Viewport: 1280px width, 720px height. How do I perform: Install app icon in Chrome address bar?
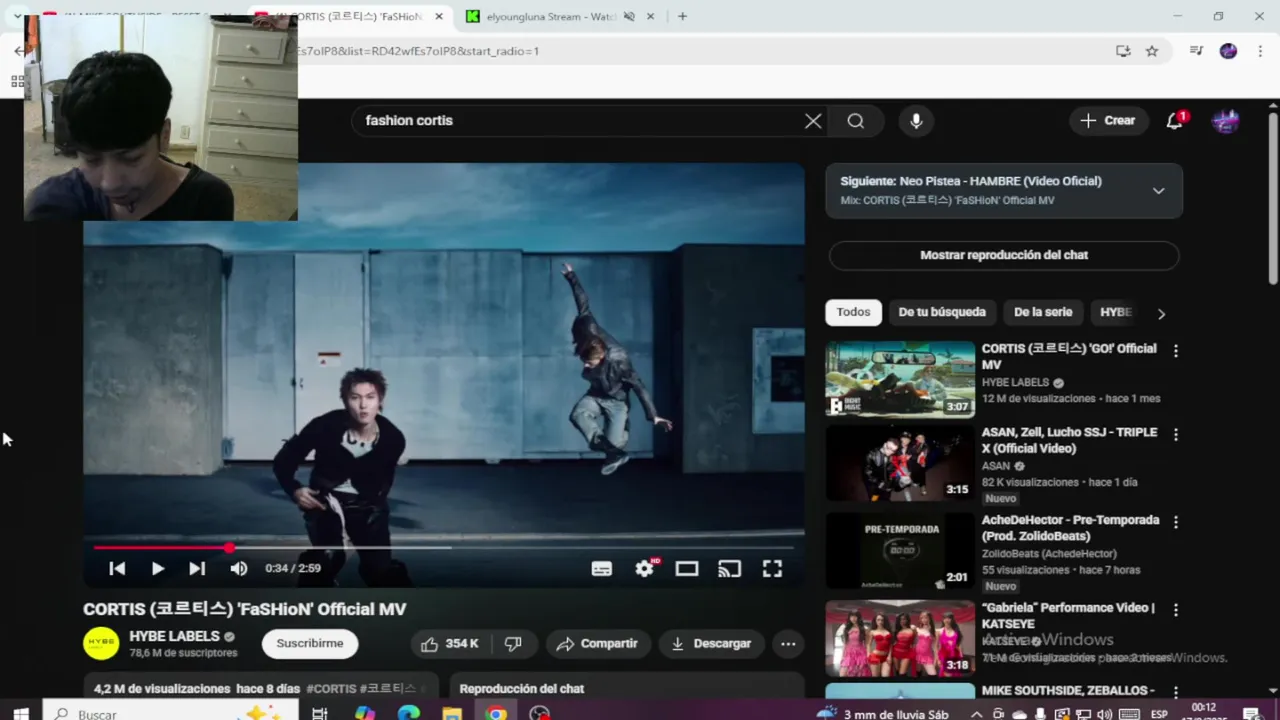click(1123, 51)
